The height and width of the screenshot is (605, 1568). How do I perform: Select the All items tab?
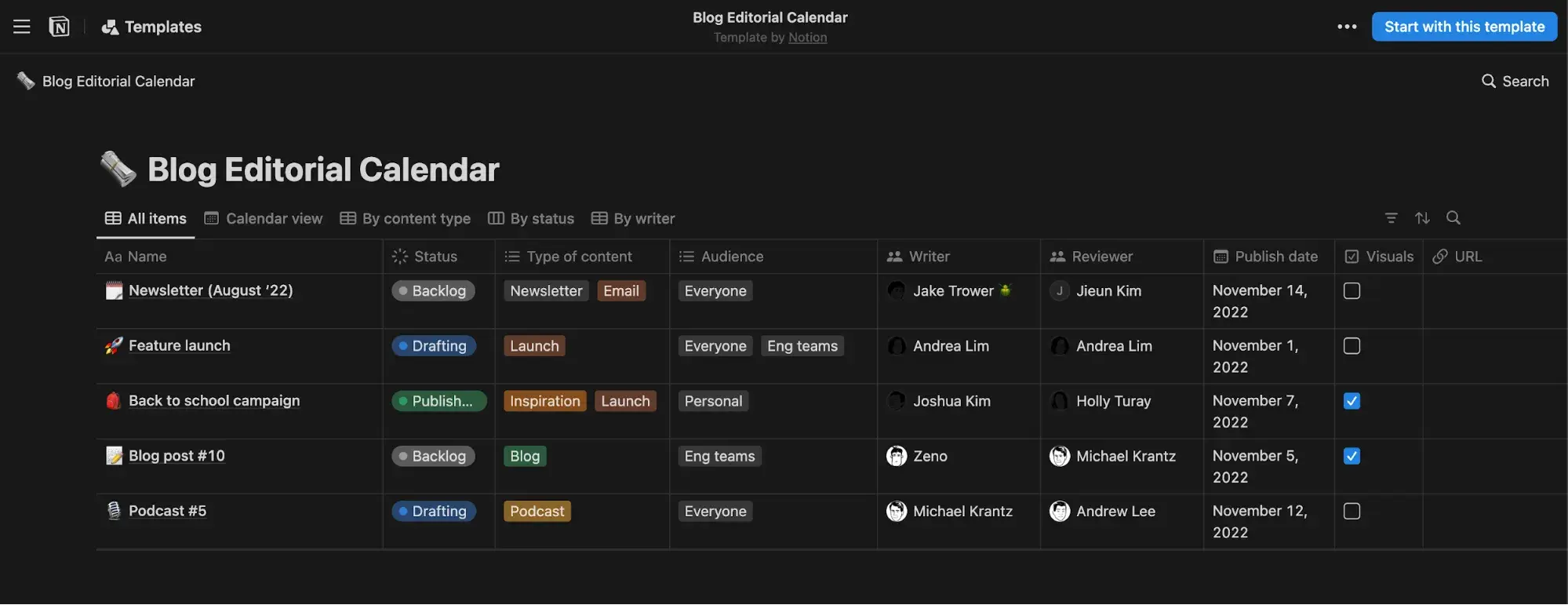coord(146,219)
